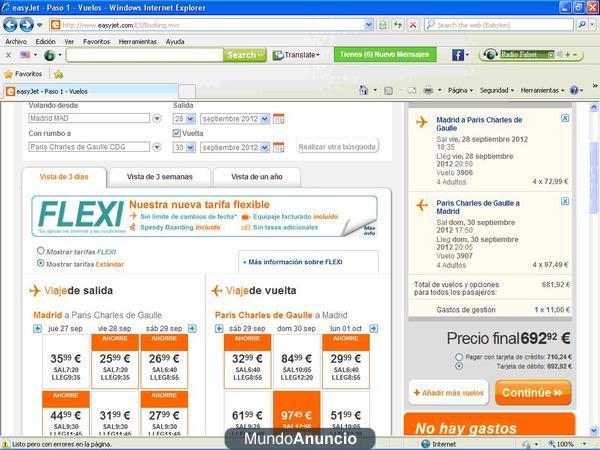Click the Print icon in command bar
This screenshot has height=450, width=600.
point(428,91)
